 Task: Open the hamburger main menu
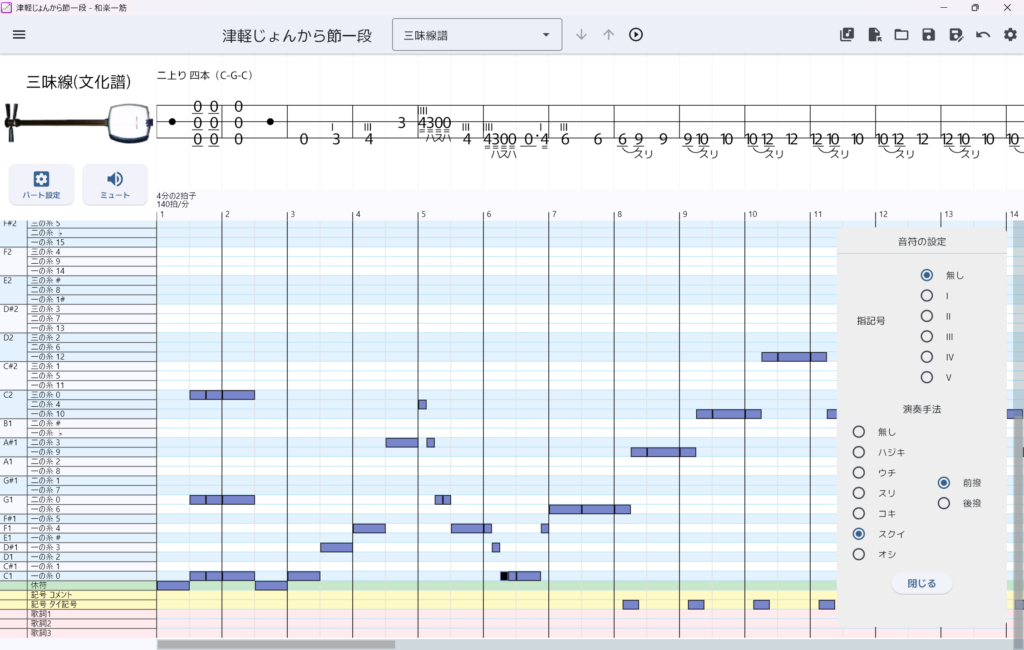tap(19, 35)
